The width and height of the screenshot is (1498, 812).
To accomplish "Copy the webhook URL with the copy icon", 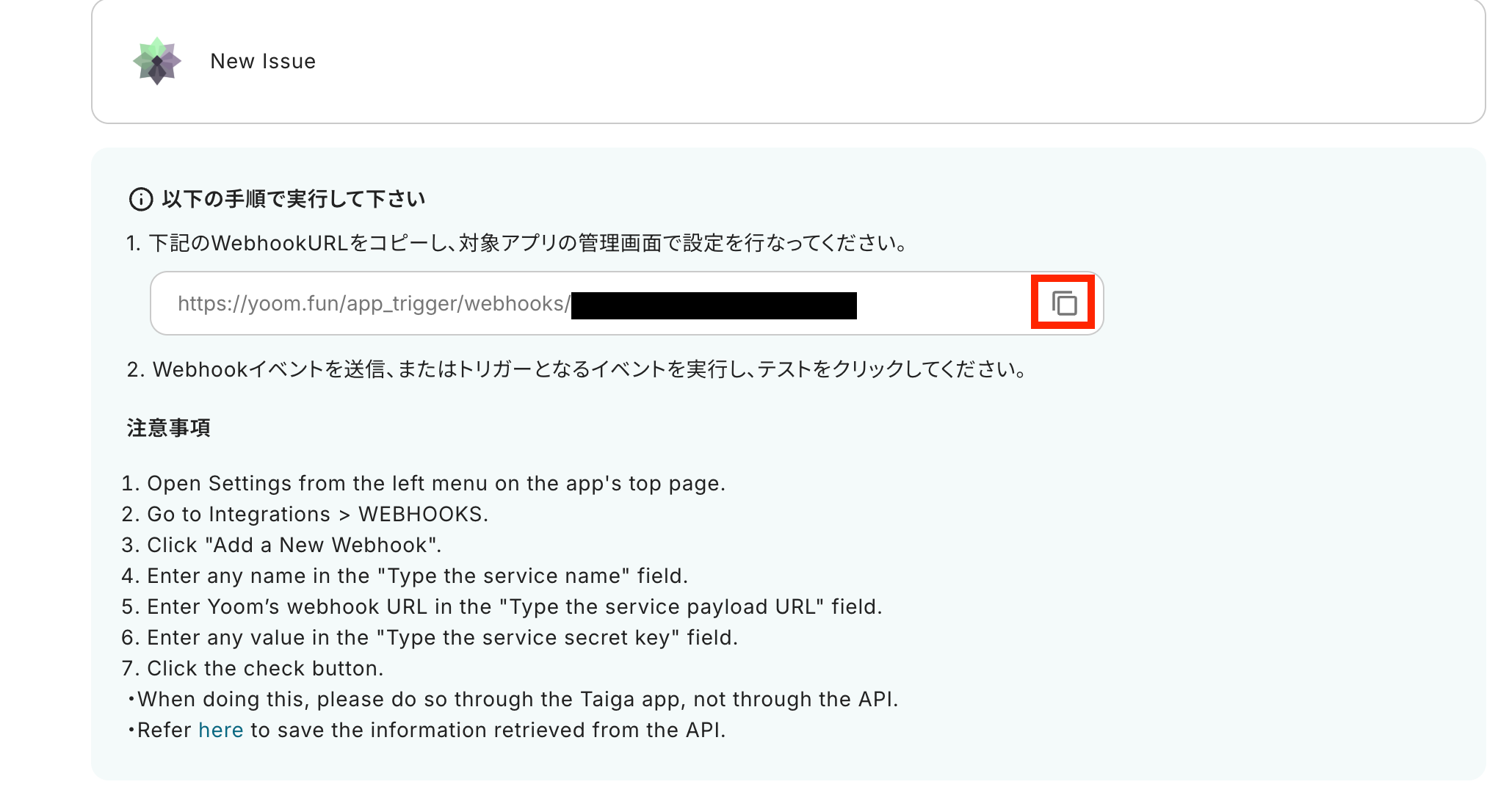I will (x=1063, y=302).
